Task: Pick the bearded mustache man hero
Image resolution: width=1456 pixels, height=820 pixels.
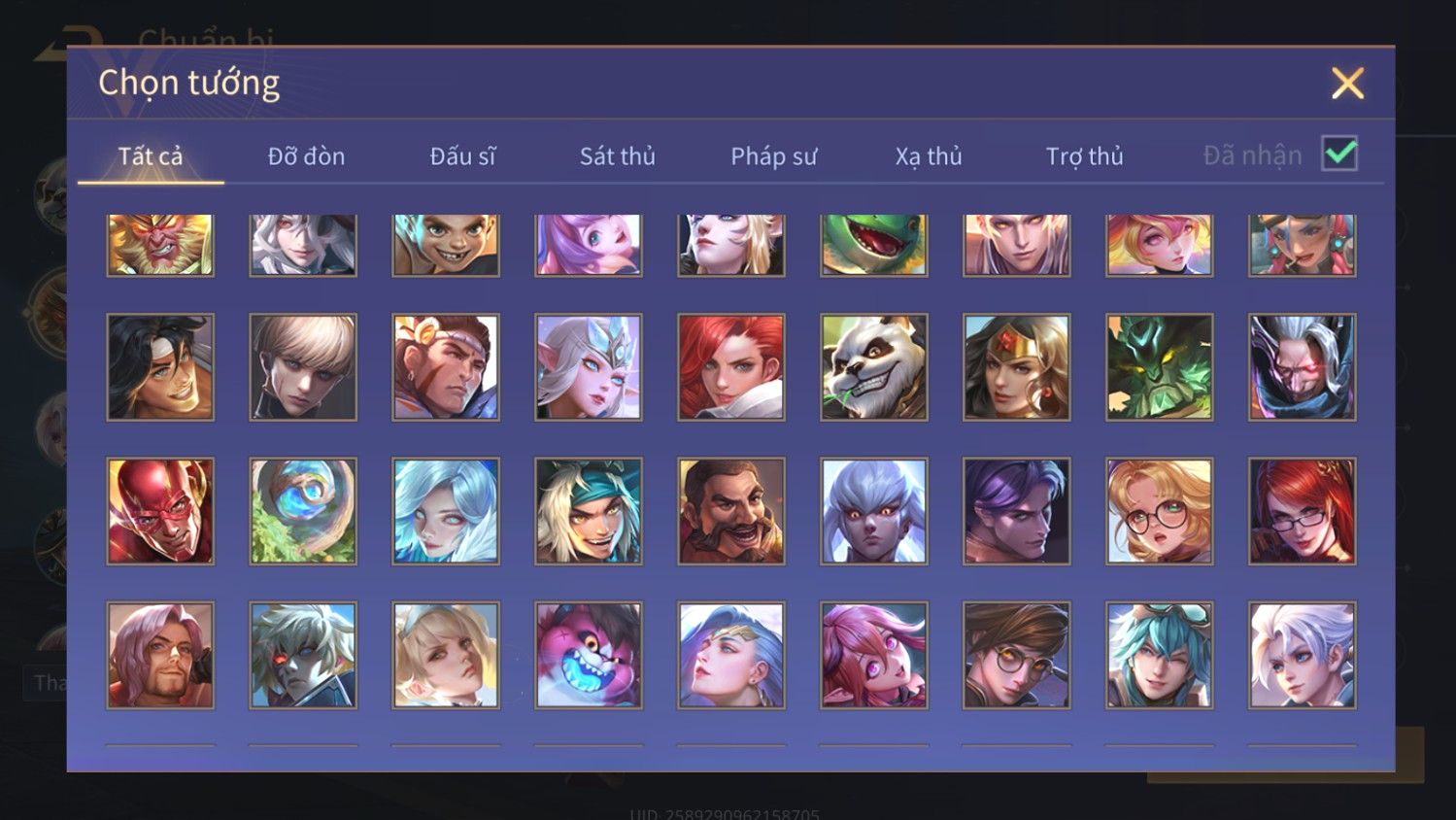Action: (x=731, y=511)
